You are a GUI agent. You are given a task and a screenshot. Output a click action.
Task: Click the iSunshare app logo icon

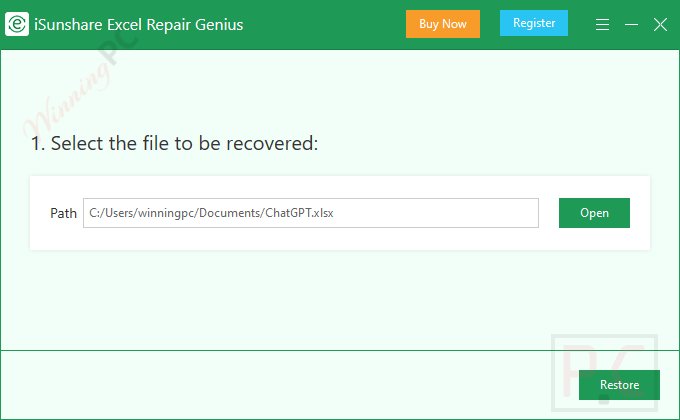[17, 24]
